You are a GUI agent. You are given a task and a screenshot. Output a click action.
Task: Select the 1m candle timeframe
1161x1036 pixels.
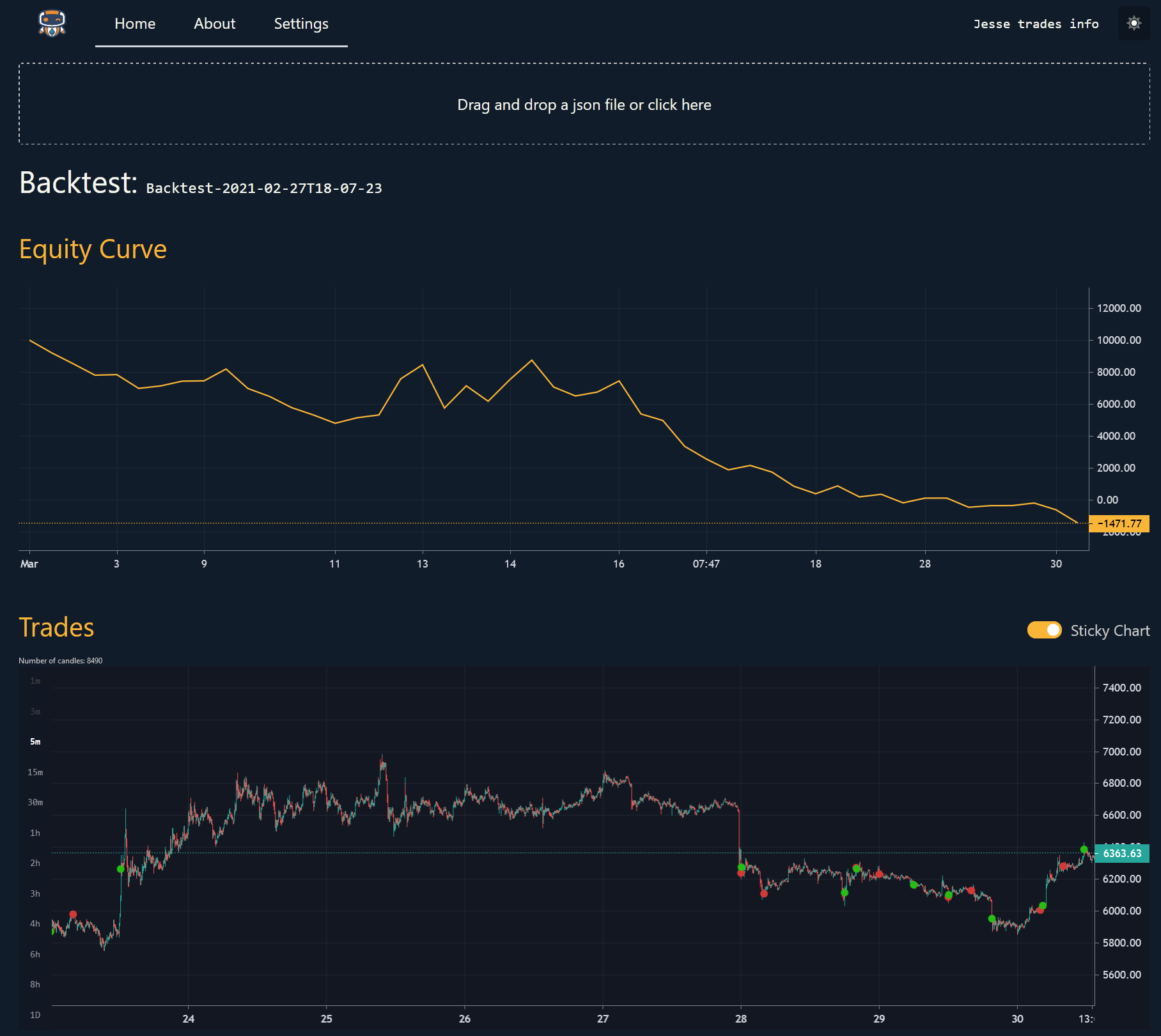(x=35, y=681)
